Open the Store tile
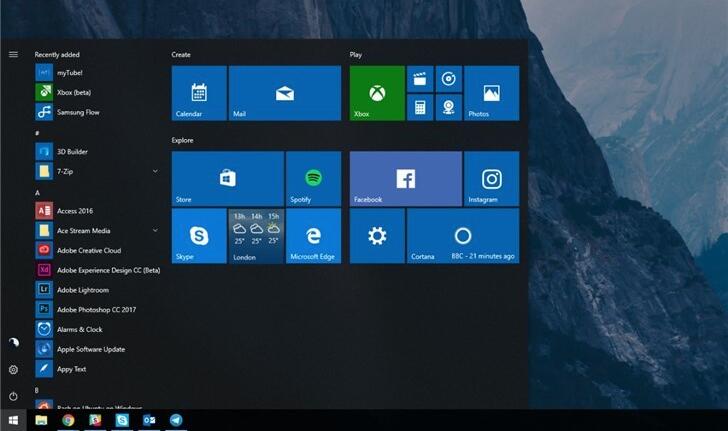 pos(227,178)
